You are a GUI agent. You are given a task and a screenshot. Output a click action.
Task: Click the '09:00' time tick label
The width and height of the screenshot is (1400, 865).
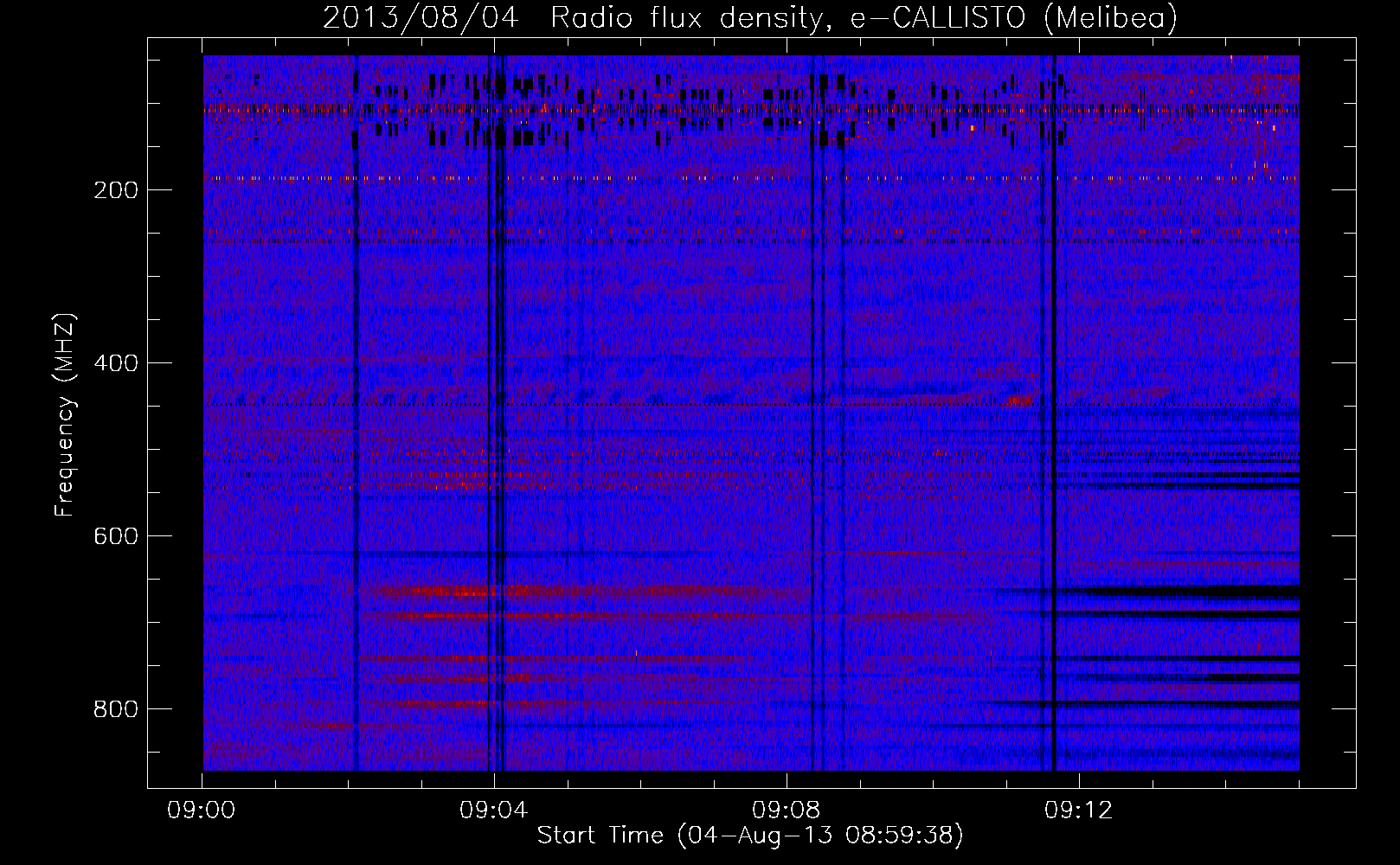coord(202,811)
